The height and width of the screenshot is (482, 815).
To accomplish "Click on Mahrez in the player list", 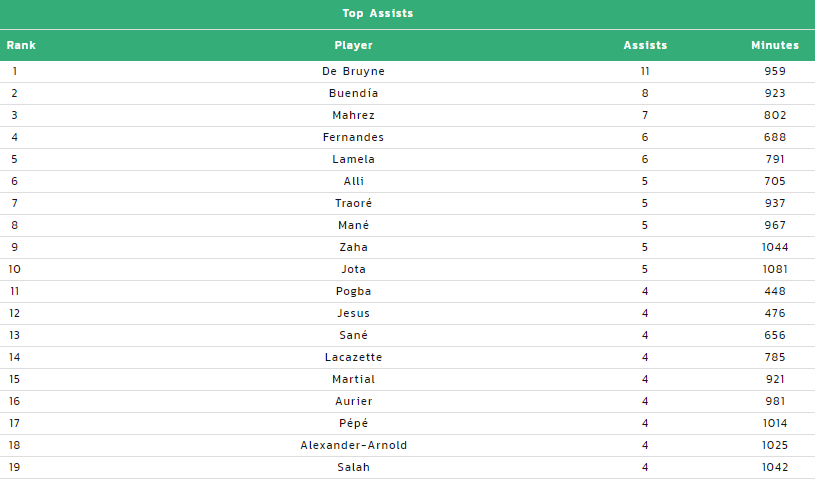I will pos(353,115).
